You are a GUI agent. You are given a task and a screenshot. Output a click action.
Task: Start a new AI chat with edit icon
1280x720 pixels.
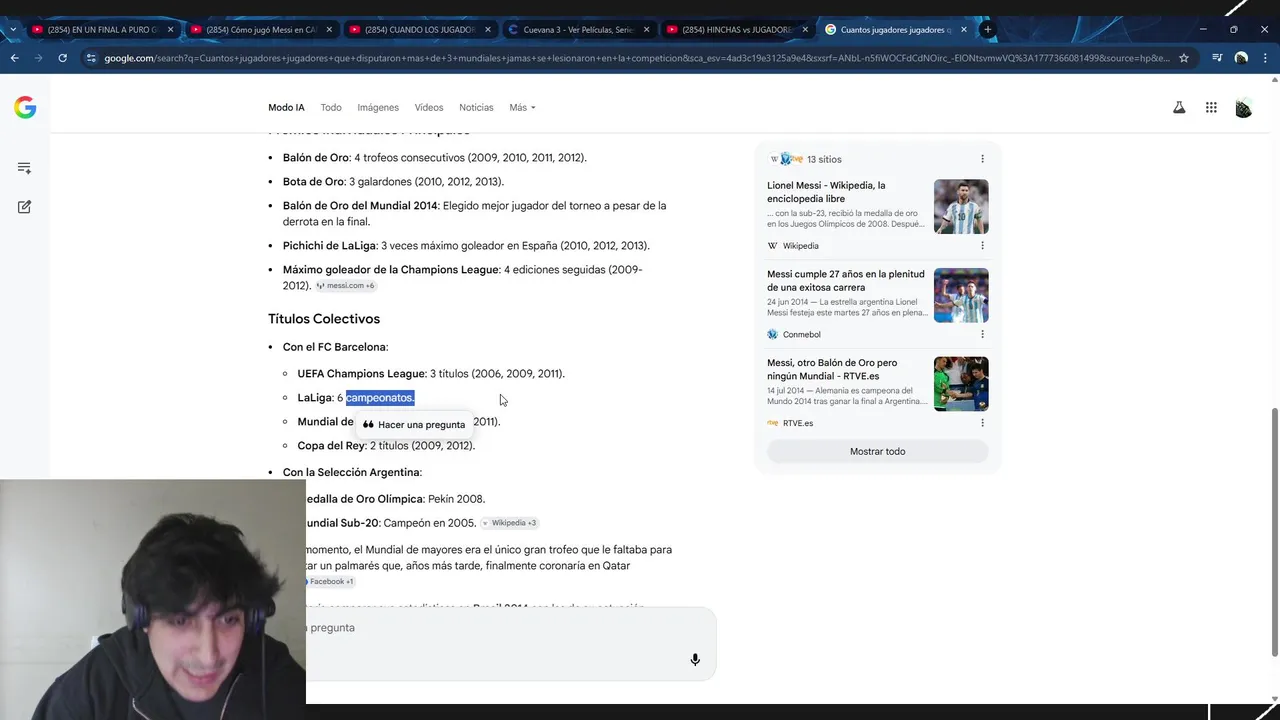click(24, 207)
